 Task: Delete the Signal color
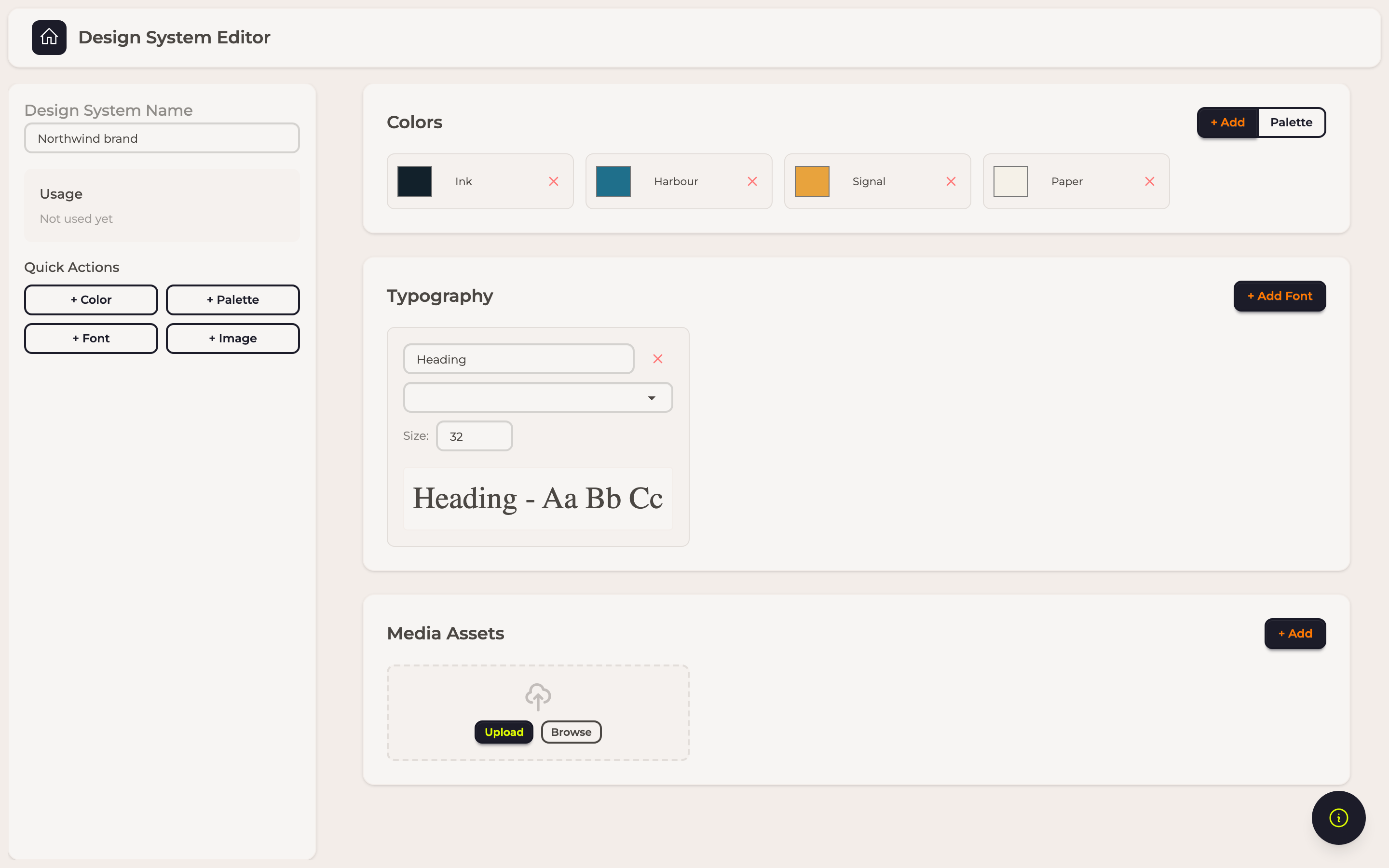(951, 181)
